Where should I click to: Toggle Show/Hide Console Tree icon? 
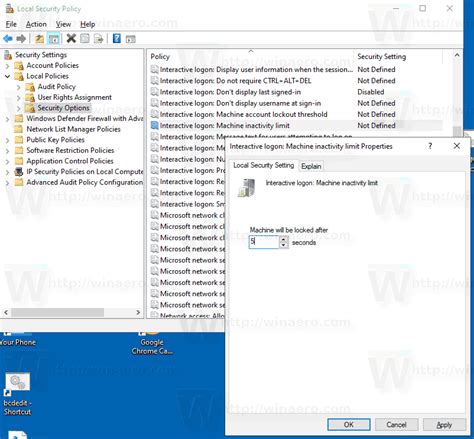click(x=54, y=39)
